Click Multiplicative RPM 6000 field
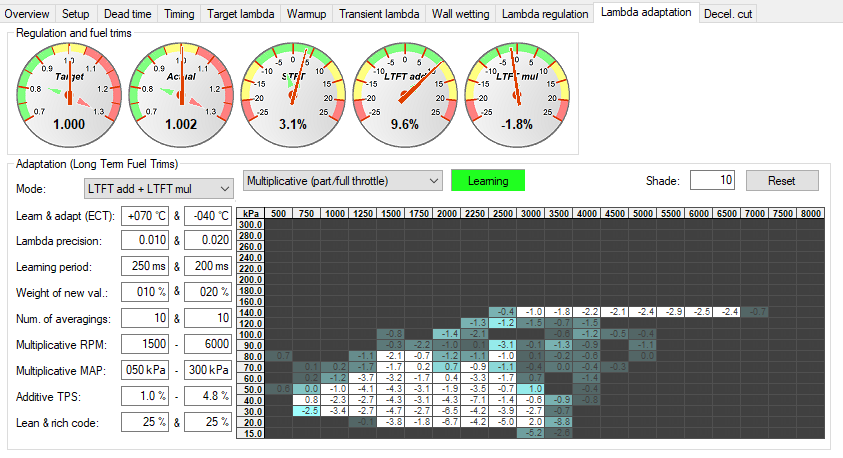Viewport: 843px width, 458px height. [x=208, y=344]
